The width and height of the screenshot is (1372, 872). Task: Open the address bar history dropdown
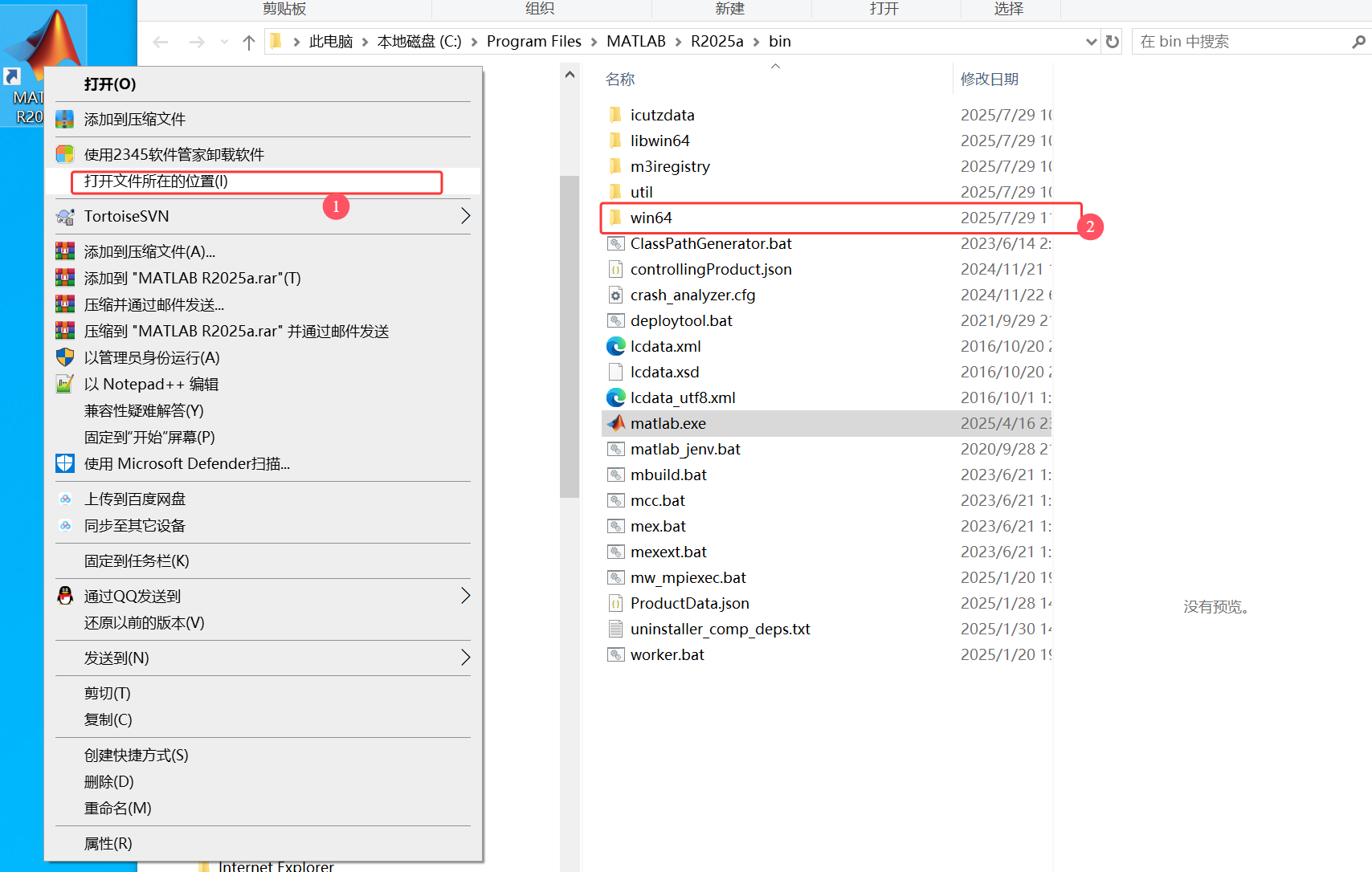click(1091, 42)
